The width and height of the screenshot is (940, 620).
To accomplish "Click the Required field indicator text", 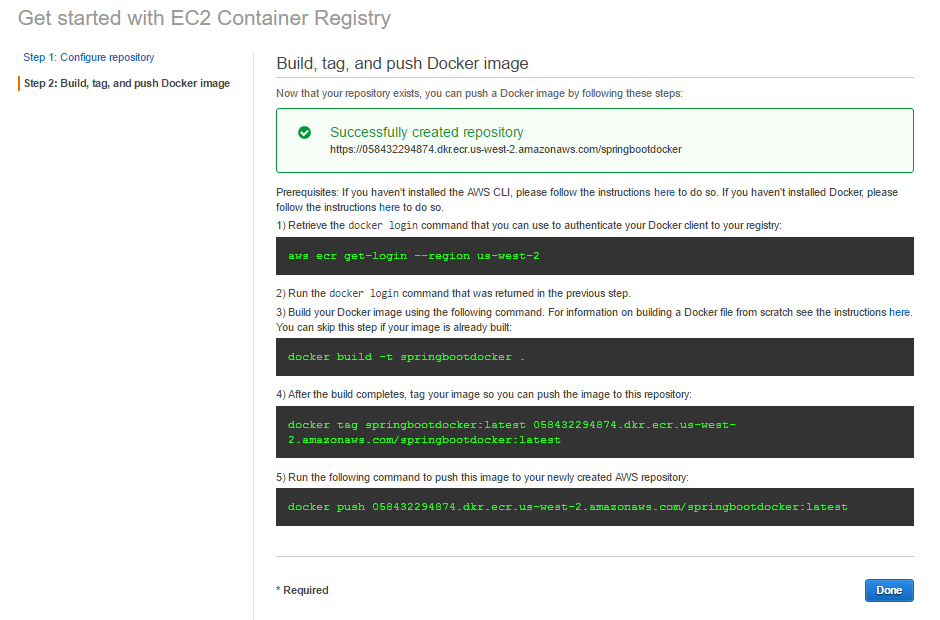I will pos(302,590).
